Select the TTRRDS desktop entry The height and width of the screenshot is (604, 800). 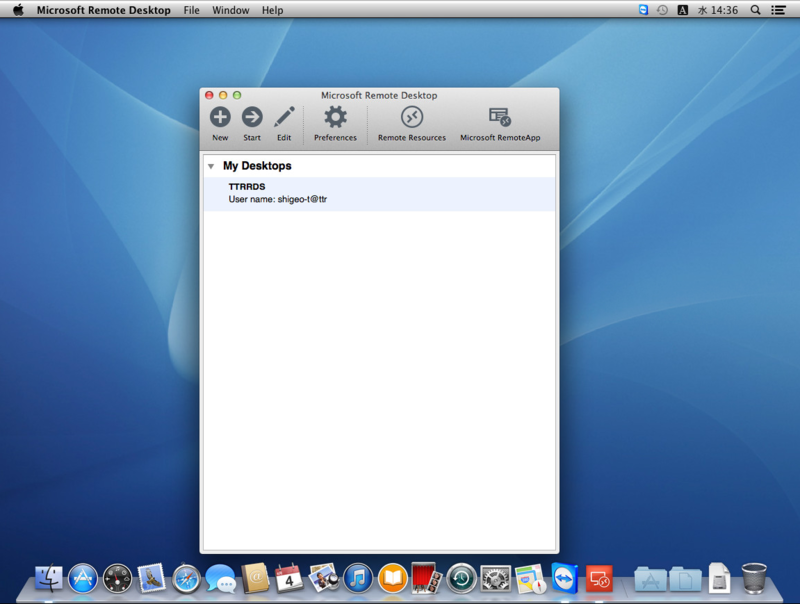(x=379, y=193)
